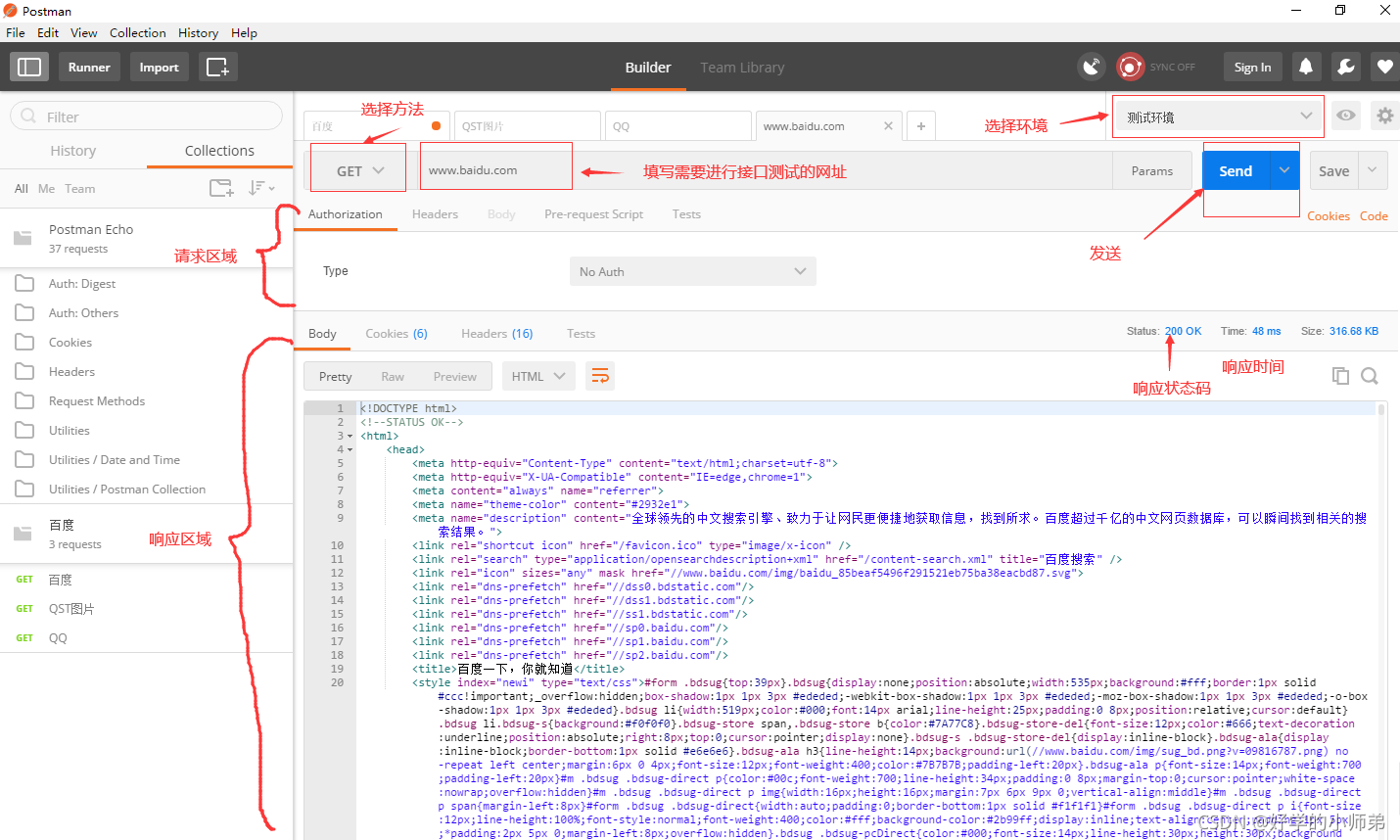Open notifications bell icon
Screen dimensions: 1400x840
tap(1306, 67)
